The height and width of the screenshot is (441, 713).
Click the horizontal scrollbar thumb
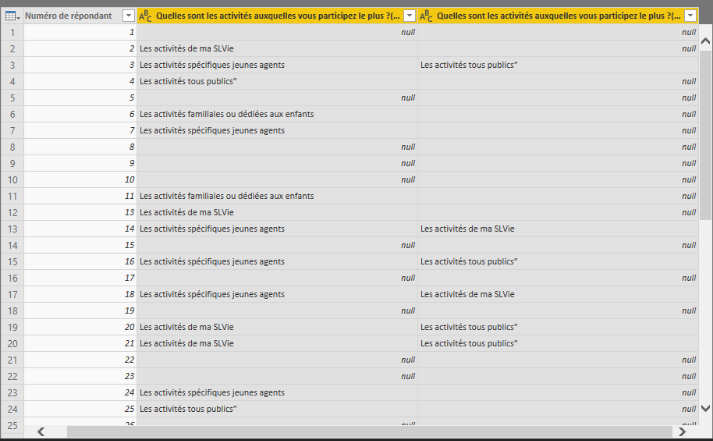(369, 431)
